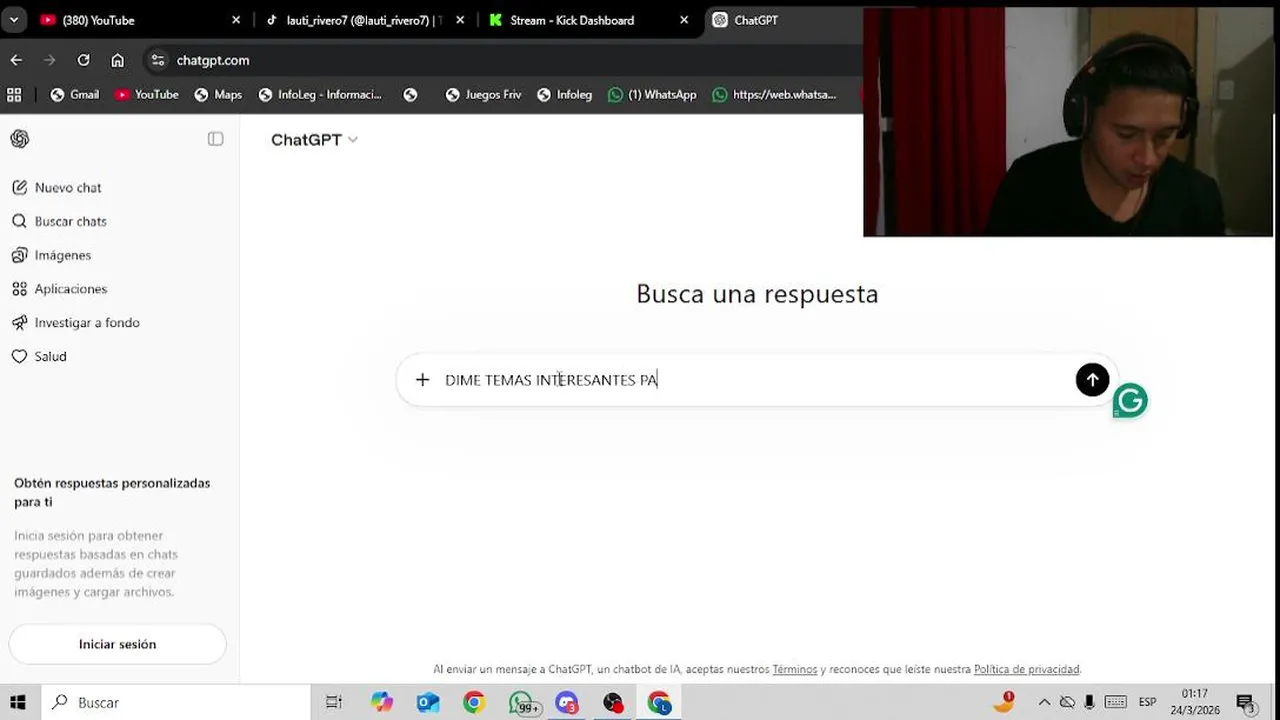Click the Grammarly icon near prompt box

tap(1130, 401)
